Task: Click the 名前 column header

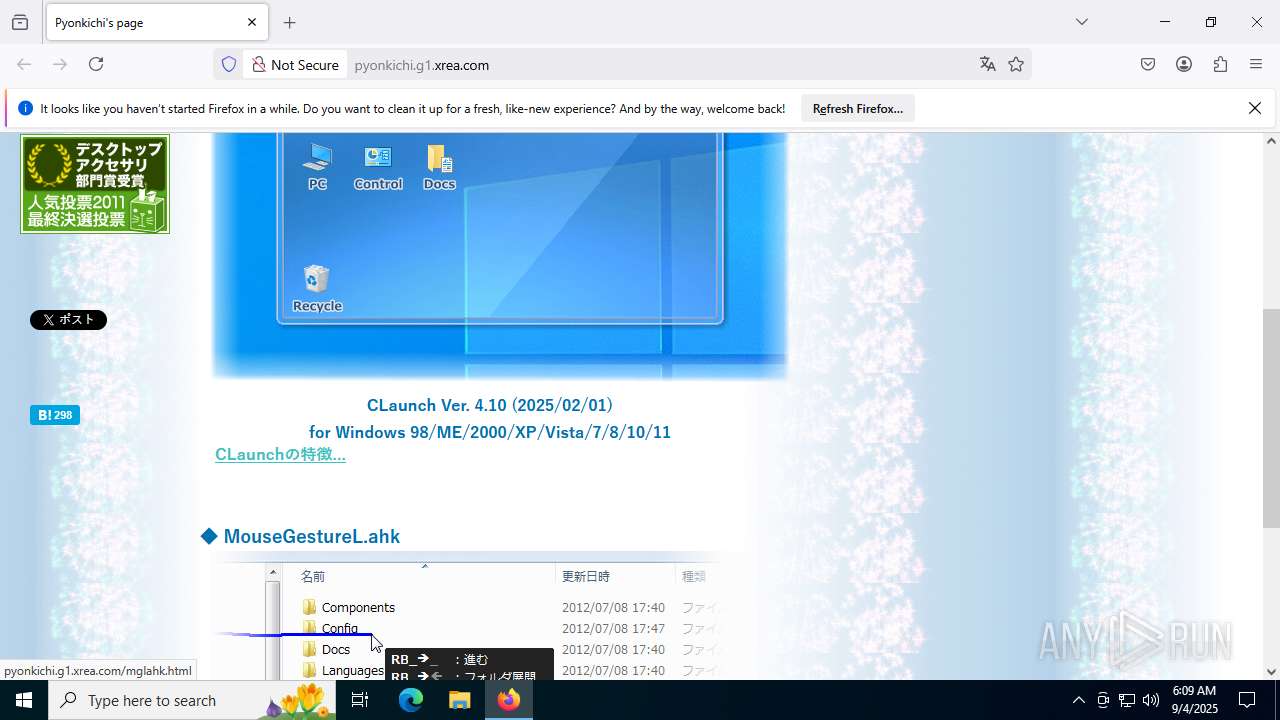Action: 313,576
